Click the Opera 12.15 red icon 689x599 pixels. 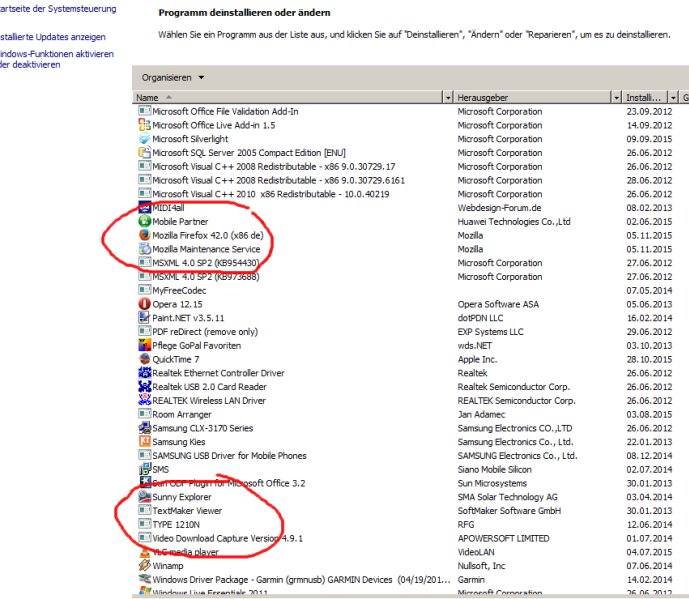coord(145,304)
